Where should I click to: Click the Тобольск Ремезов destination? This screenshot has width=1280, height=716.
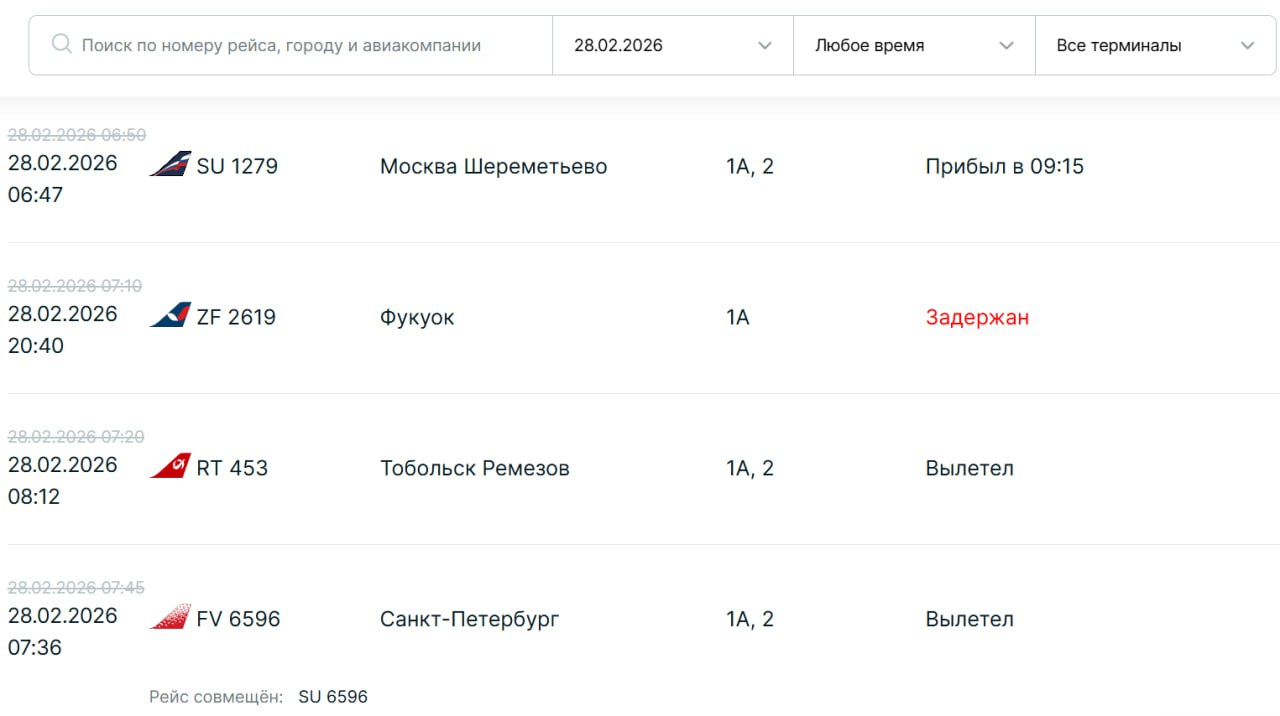click(x=474, y=468)
